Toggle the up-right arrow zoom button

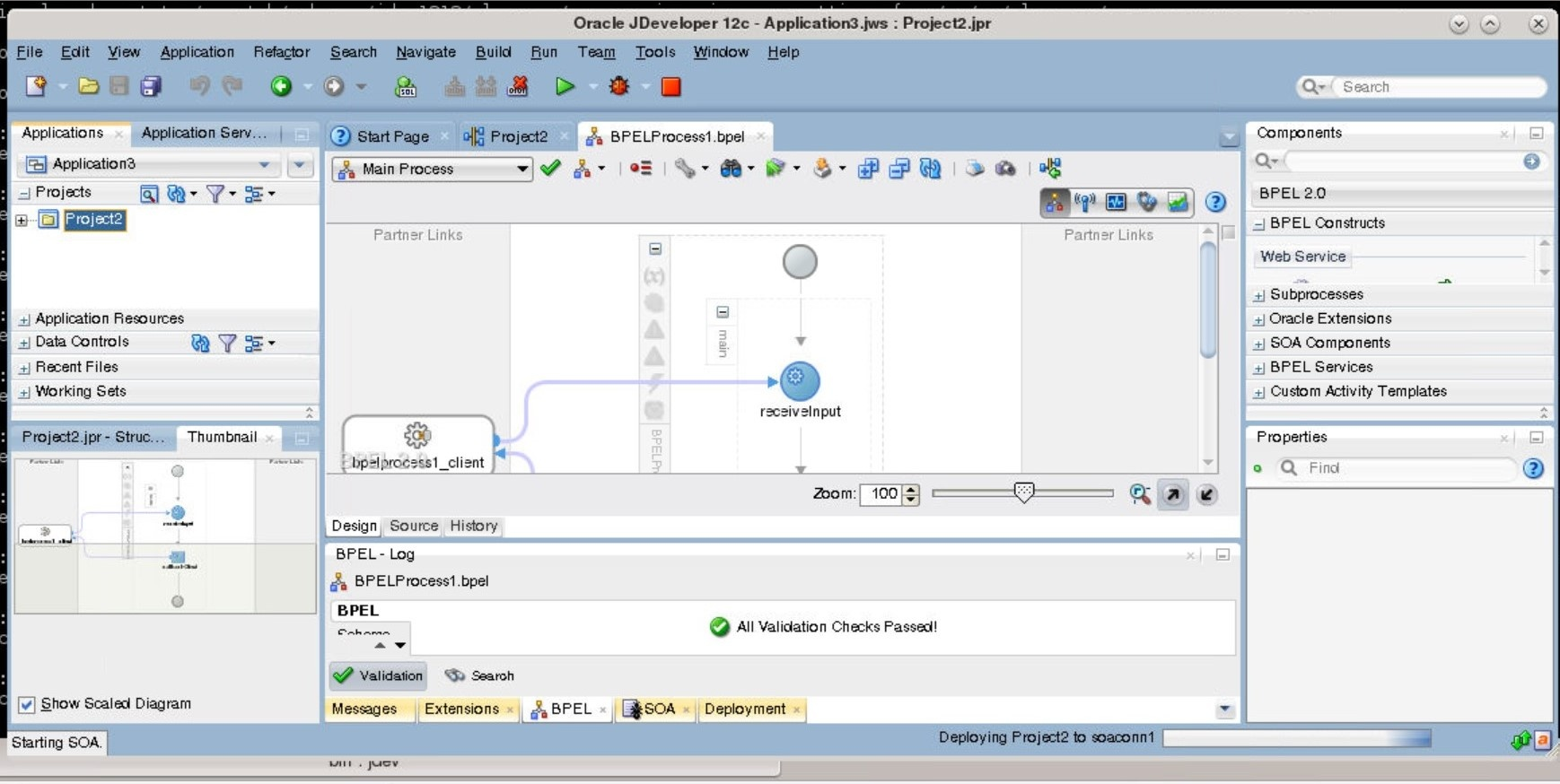(x=1173, y=494)
